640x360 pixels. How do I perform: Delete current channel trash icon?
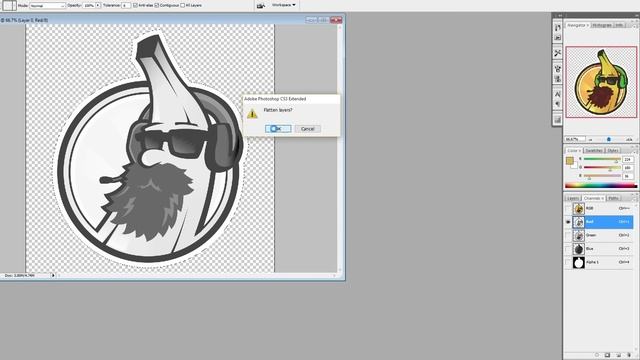[629, 355]
